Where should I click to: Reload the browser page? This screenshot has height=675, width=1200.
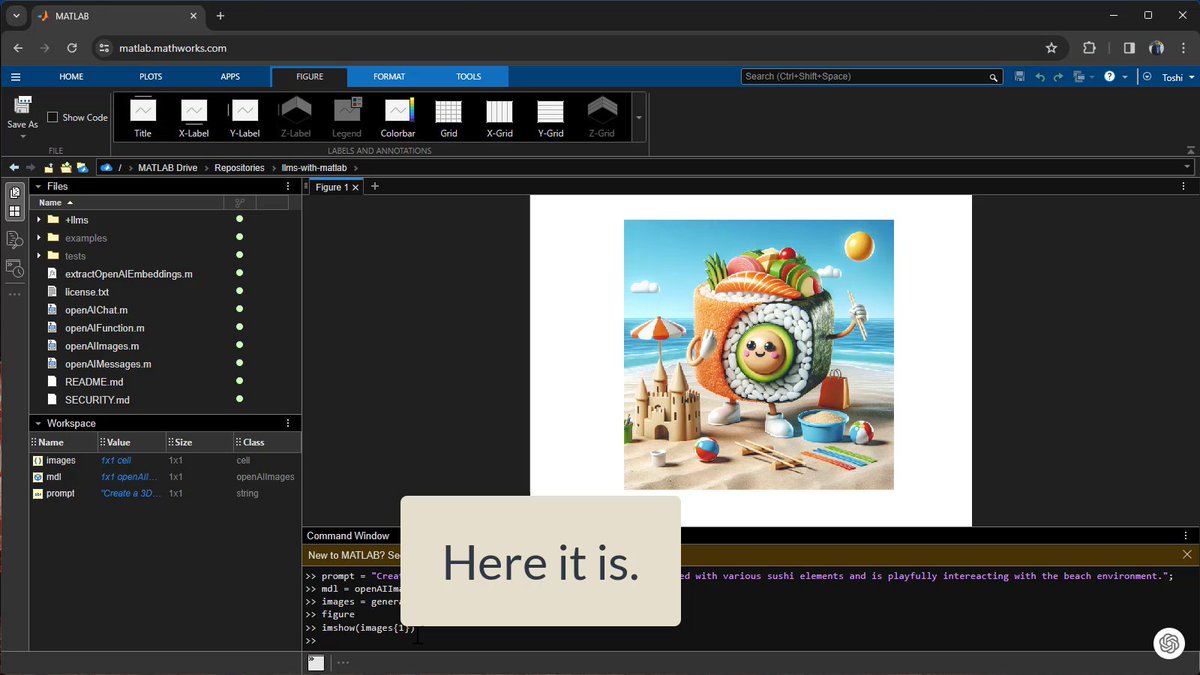72,47
